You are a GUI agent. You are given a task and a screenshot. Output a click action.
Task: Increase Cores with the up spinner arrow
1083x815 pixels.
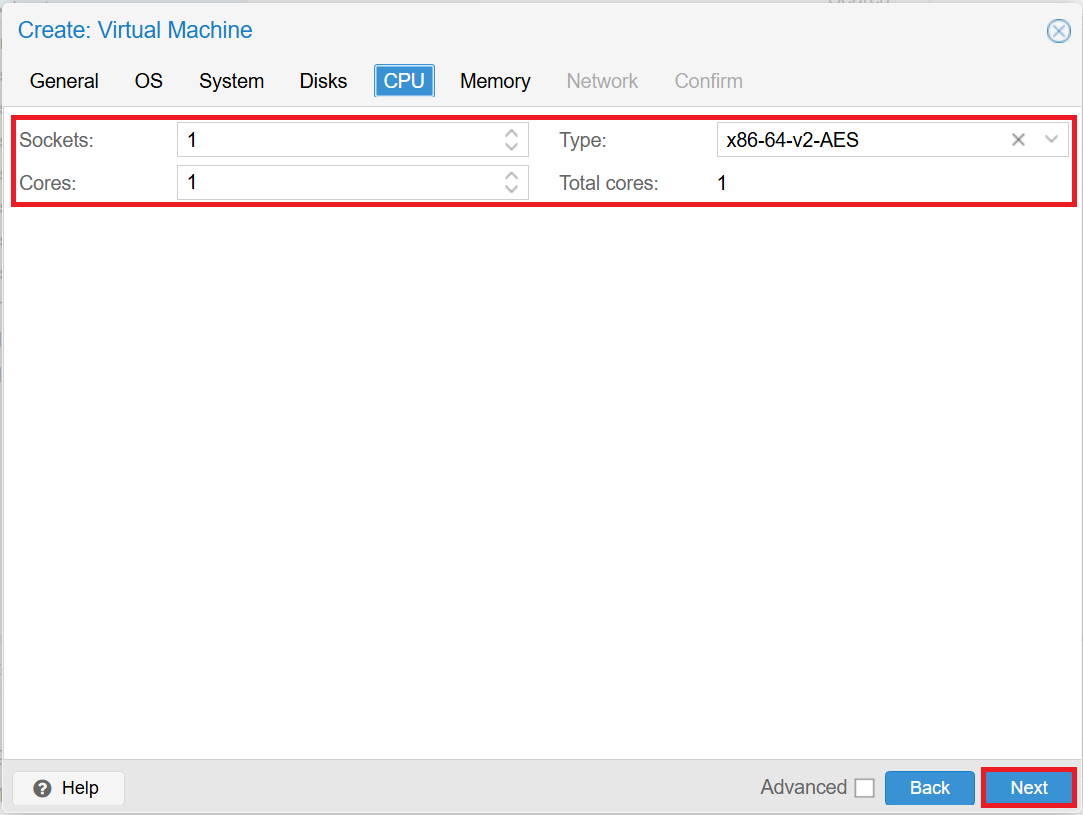click(511, 177)
